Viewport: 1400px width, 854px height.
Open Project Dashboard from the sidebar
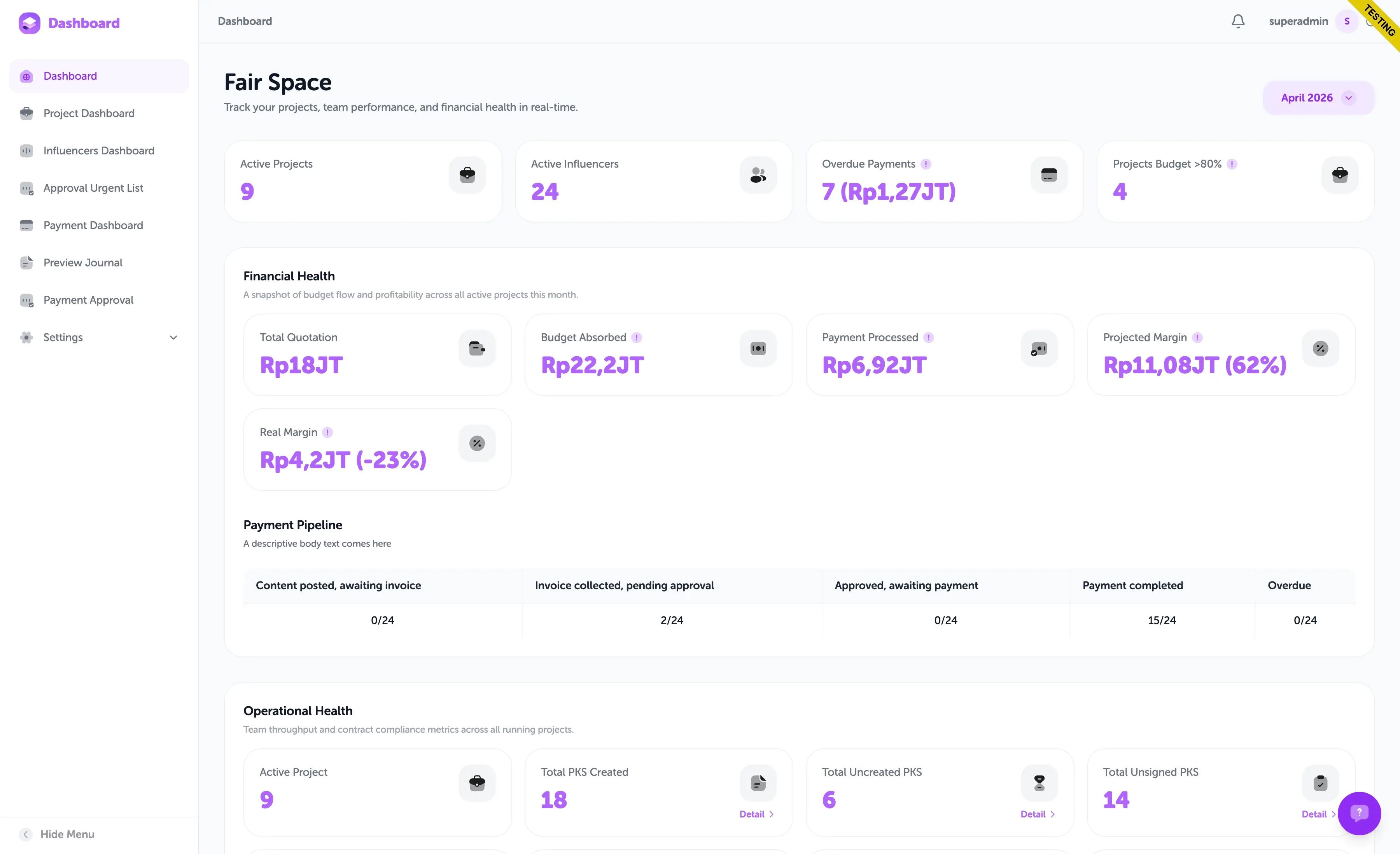pyautogui.click(x=99, y=113)
